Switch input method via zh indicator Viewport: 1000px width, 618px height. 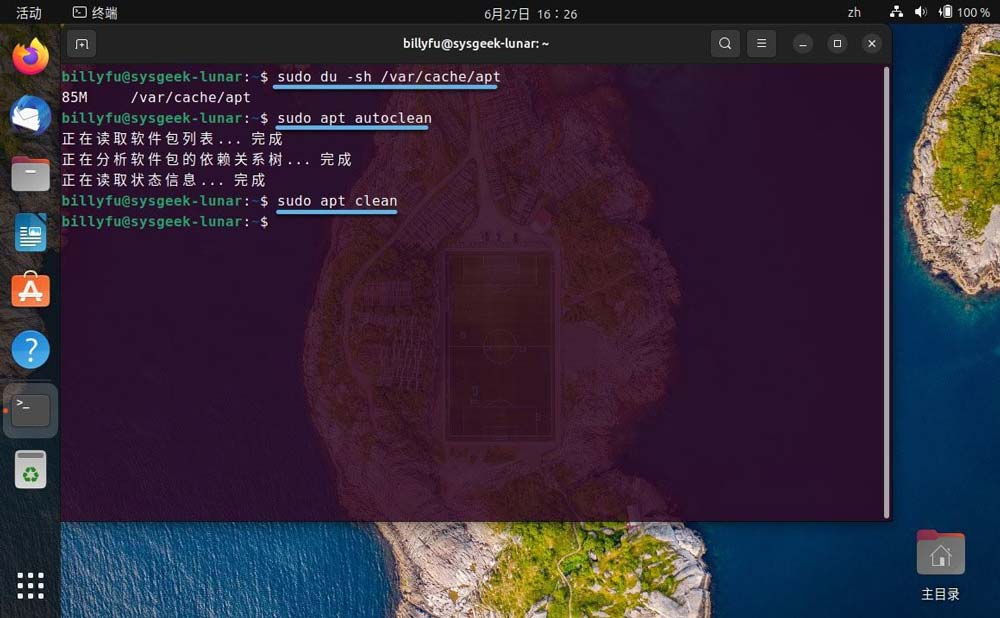pos(854,13)
